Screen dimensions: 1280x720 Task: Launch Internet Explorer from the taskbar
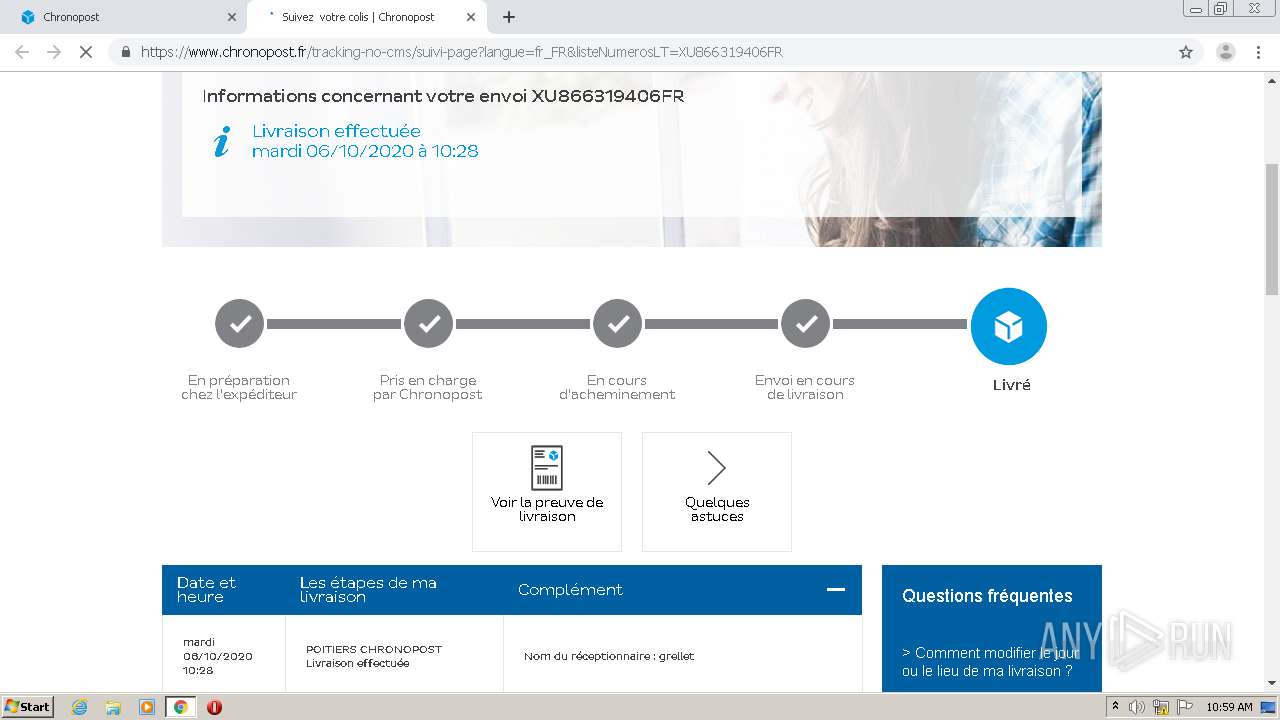(x=80, y=707)
